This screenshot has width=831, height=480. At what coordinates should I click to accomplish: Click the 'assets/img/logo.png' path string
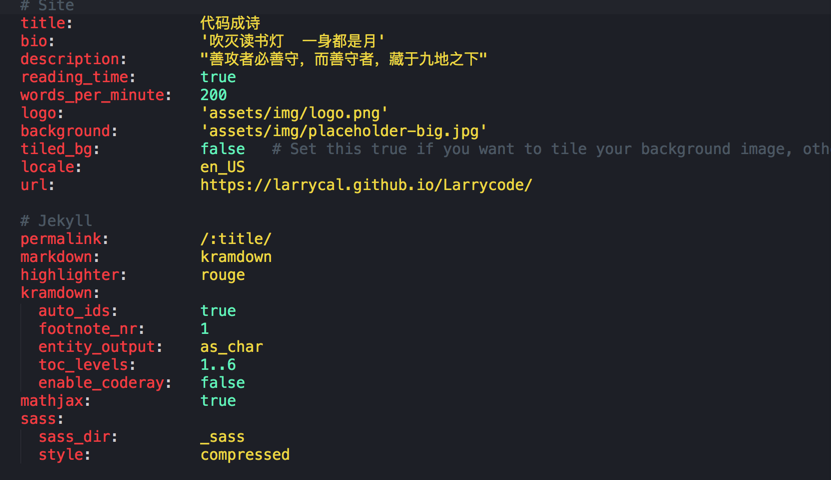pos(294,113)
